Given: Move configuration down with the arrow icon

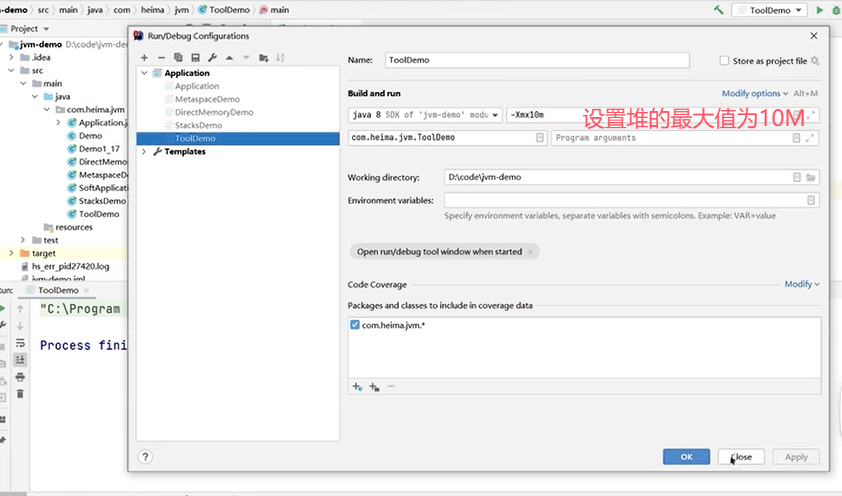Looking at the screenshot, I should coord(246,57).
